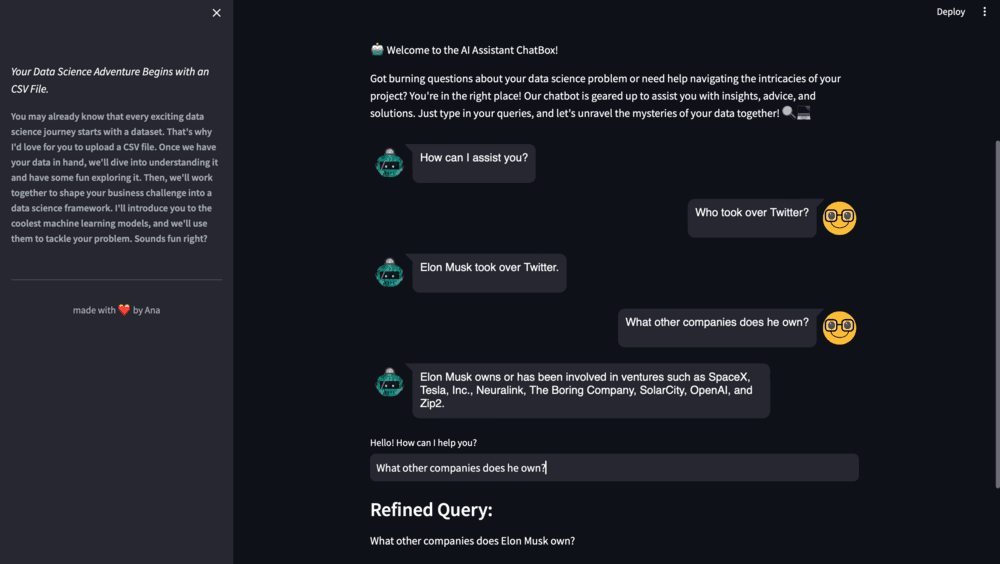Click the magnifier and laptop emoji after the intro text
1000x564 pixels.
[796, 113]
